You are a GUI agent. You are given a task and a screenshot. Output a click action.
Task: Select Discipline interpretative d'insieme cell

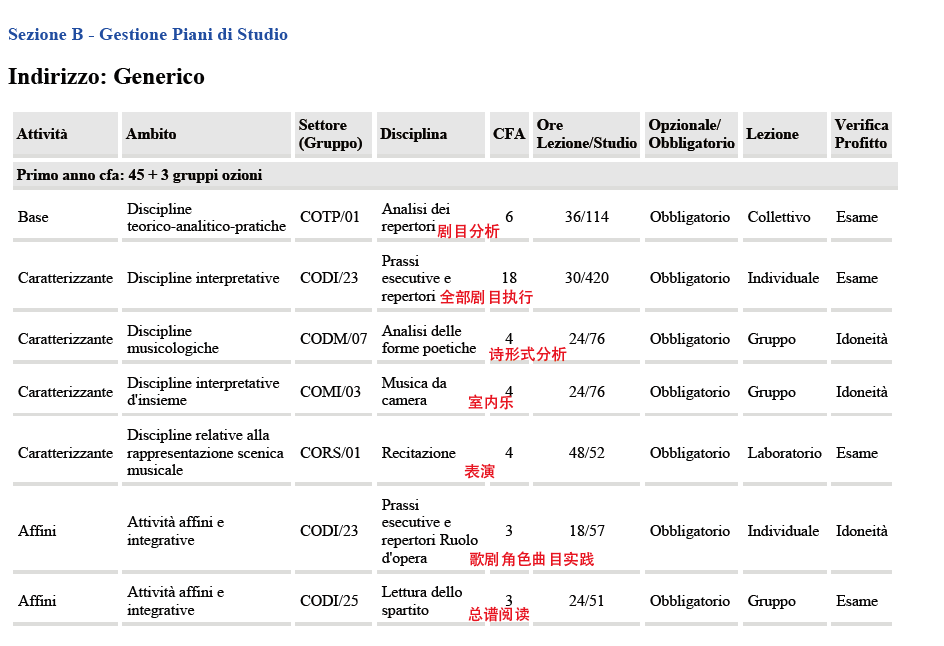[203, 392]
